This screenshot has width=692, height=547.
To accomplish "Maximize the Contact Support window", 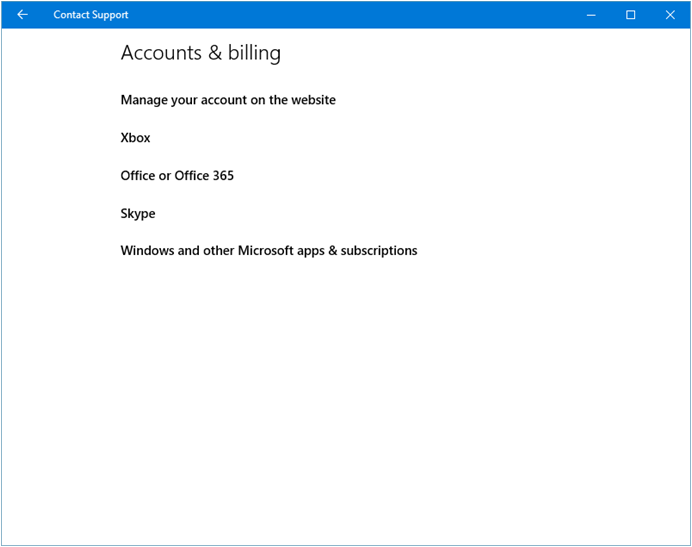I will pyautogui.click(x=630, y=15).
